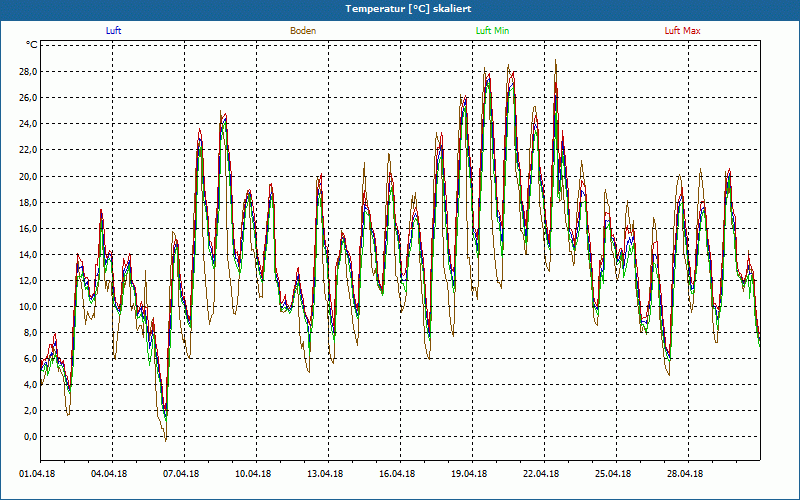Screen dimensions: 800x500
Task: Click the 16,0 y-axis value
Action: click(x=28, y=229)
